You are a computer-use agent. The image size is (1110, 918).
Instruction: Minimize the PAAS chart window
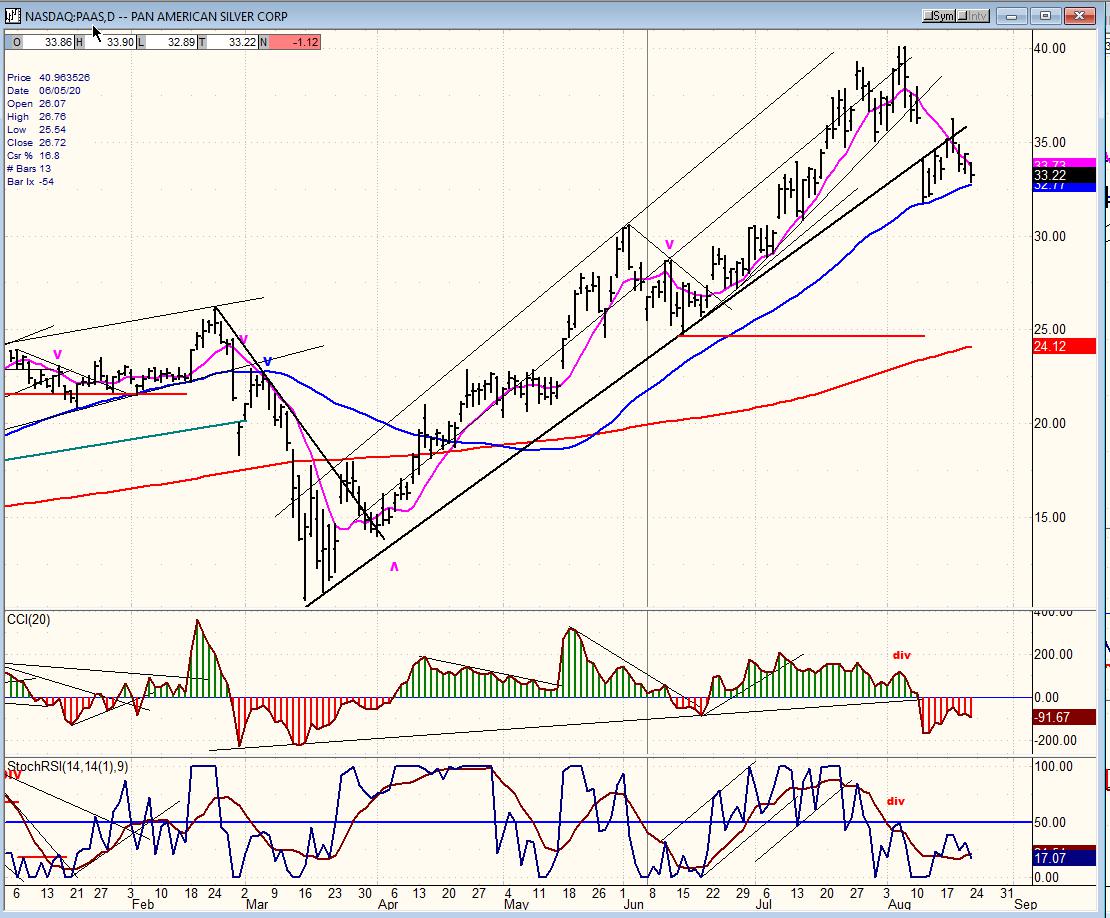[x=1011, y=16]
